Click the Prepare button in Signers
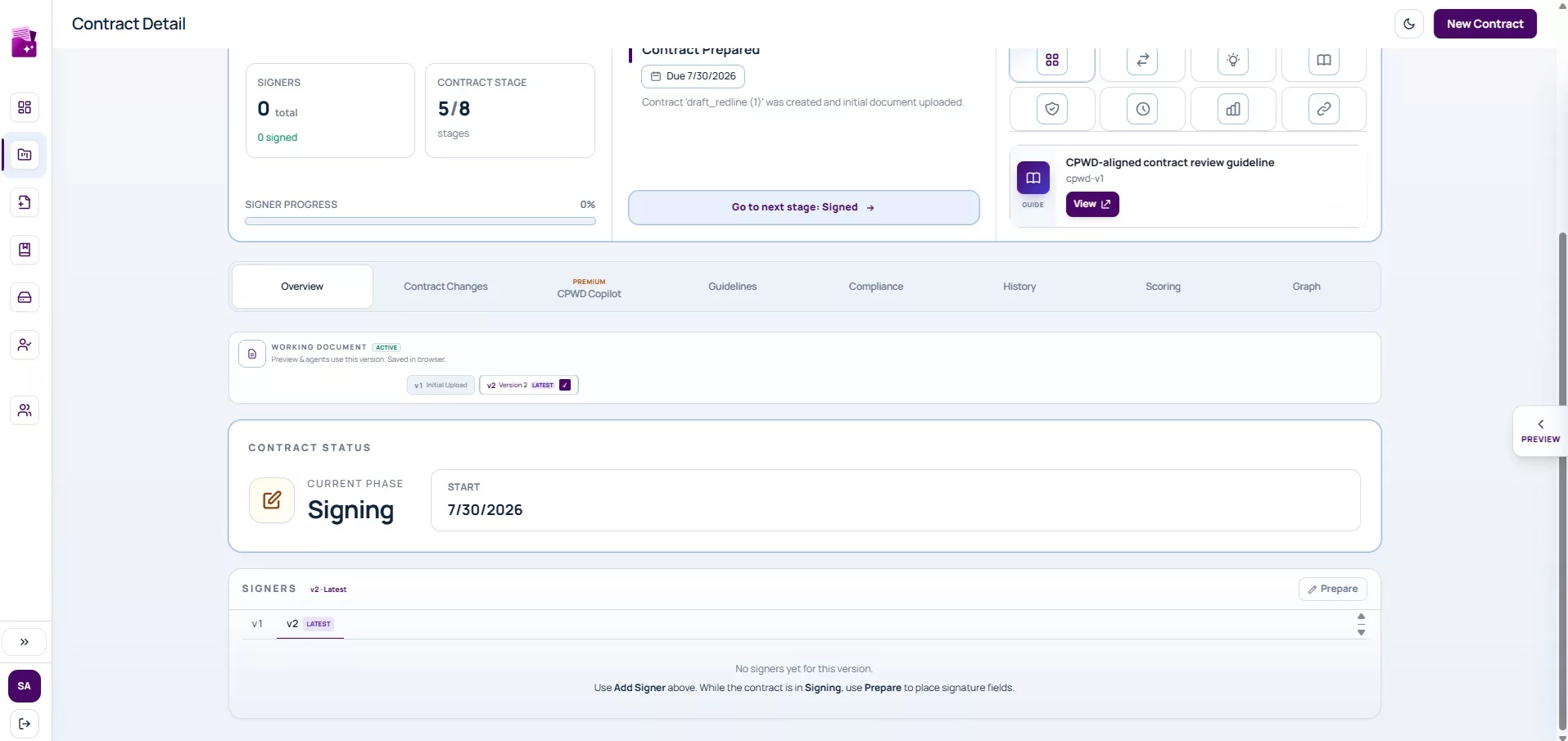Screen dimensions: 1568x741 pos(1332,589)
